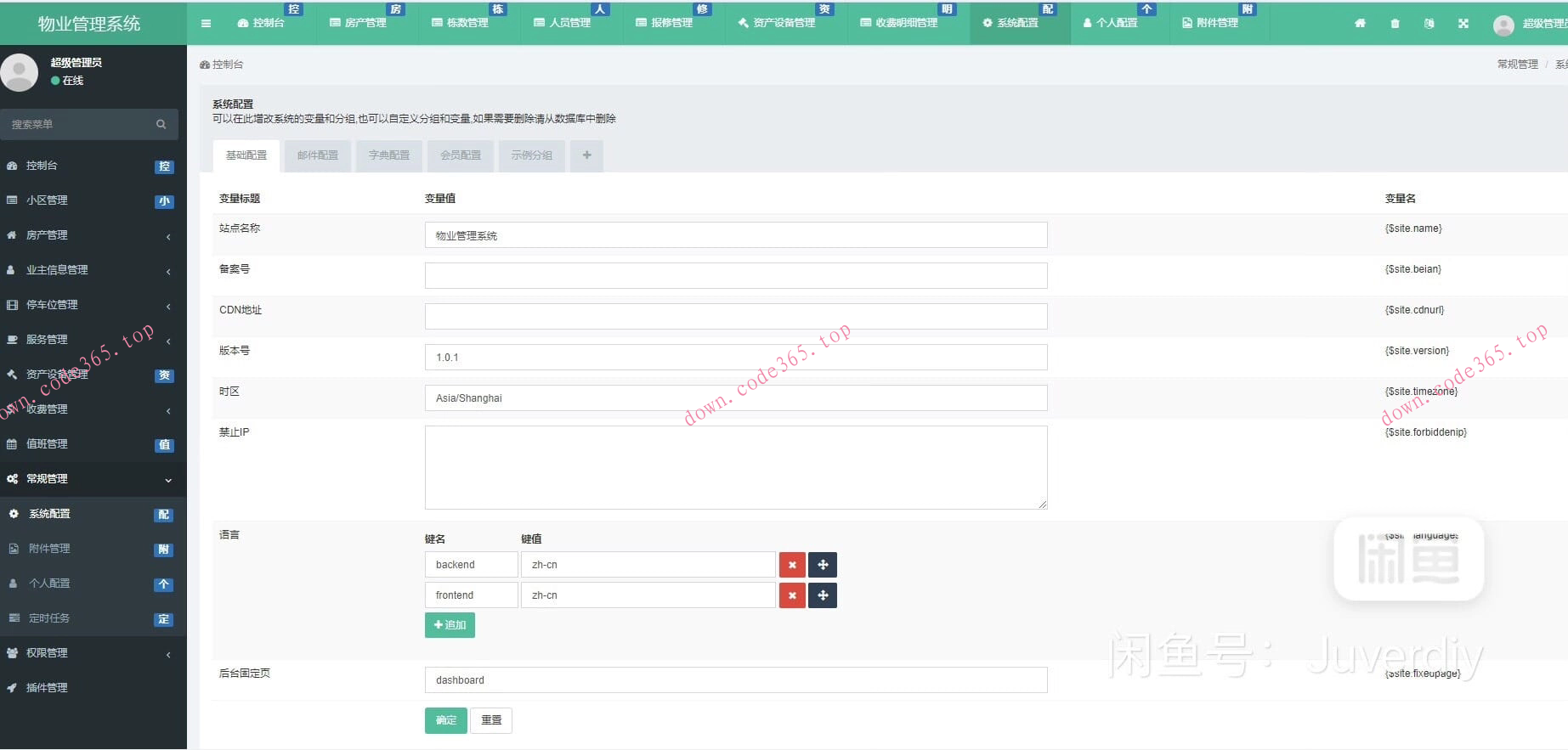Collapse the 常规管理 sidebar submenu
The width and height of the screenshot is (1568, 750).
pos(168,480)
